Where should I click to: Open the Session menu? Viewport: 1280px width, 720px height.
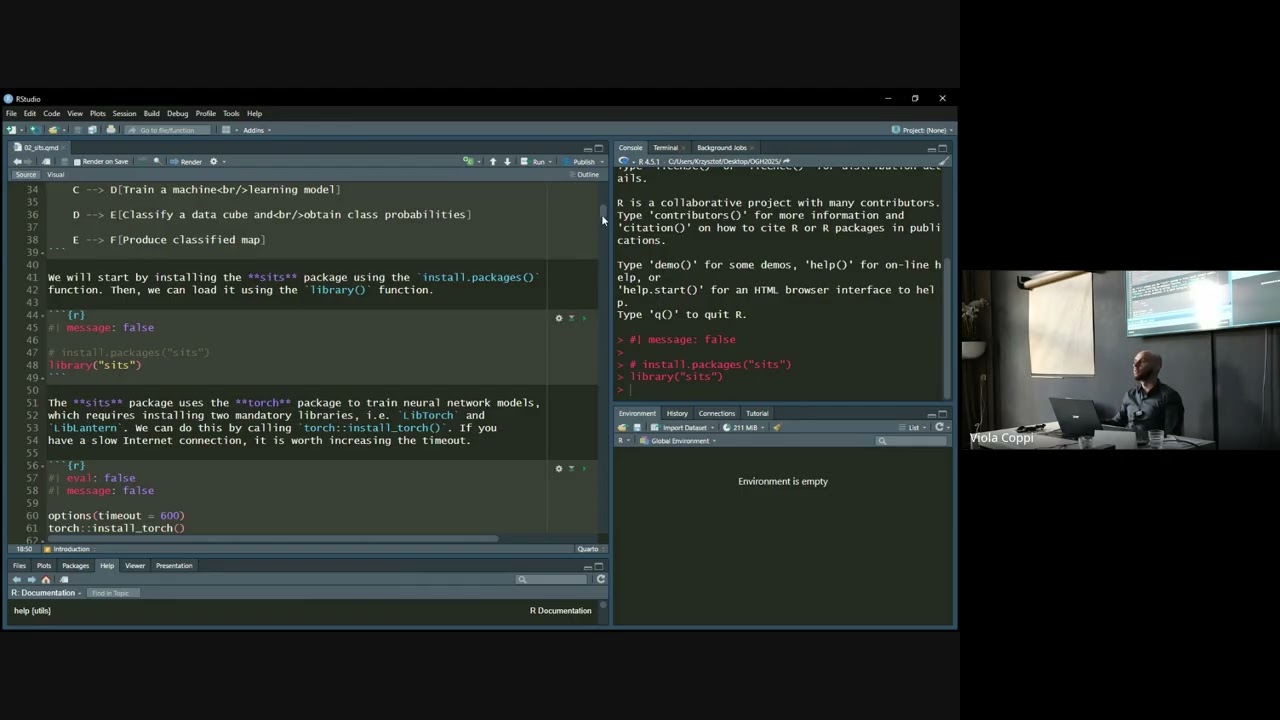tap(124, 114)
